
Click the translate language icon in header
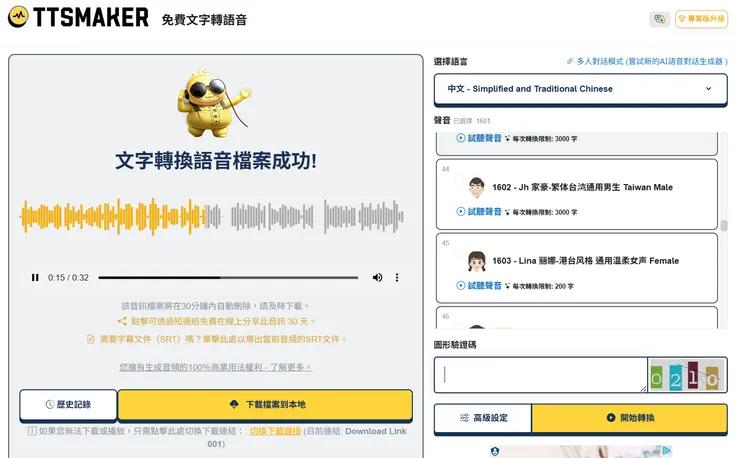point(659,19)
